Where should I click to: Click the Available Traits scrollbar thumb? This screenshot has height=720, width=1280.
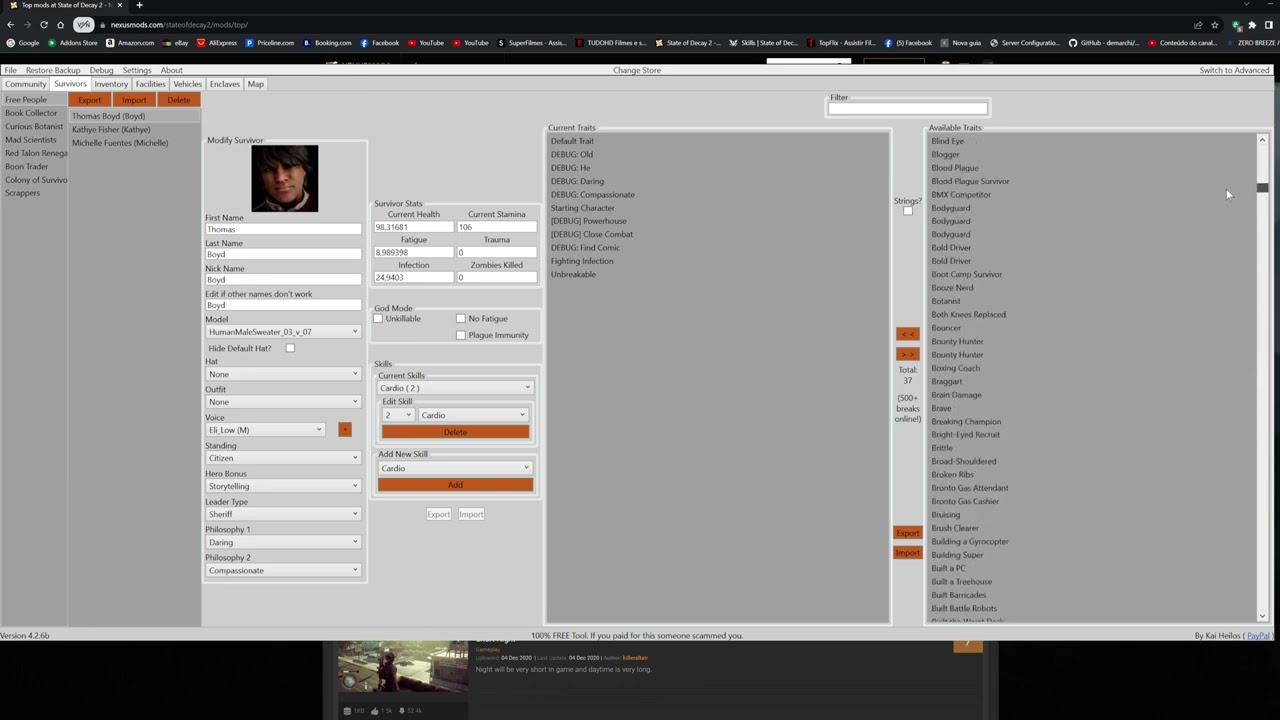1262,188
